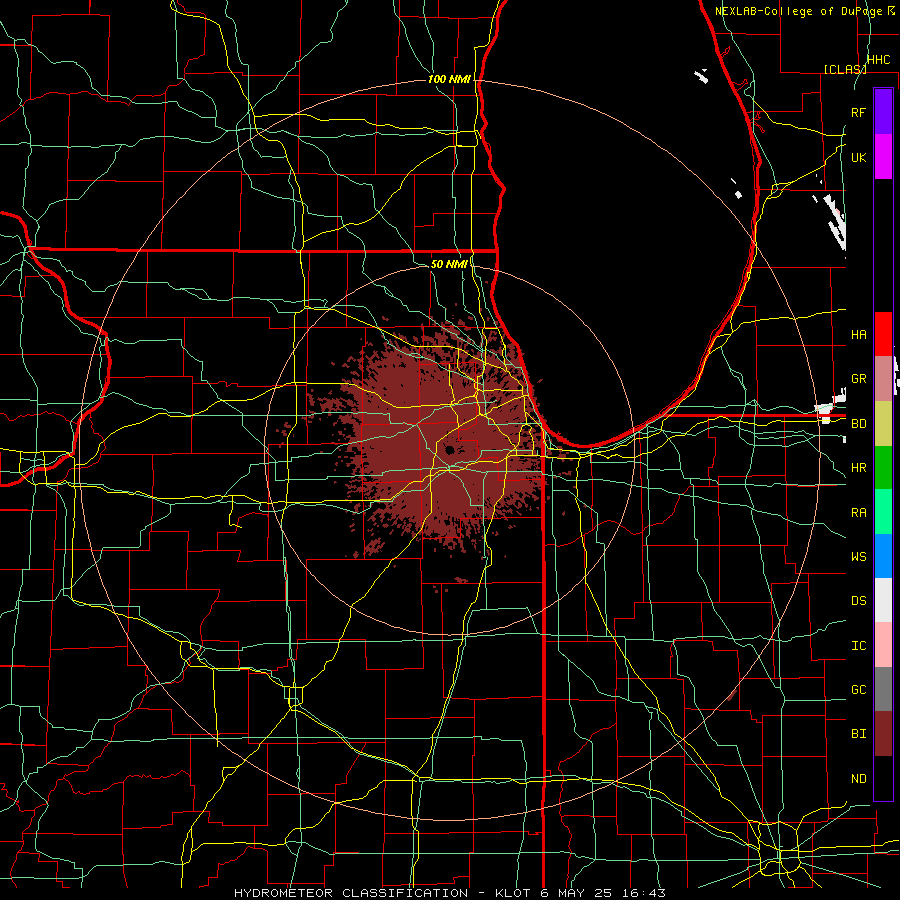
Task: Click the blue WS legend swatch
Action: 883,556
